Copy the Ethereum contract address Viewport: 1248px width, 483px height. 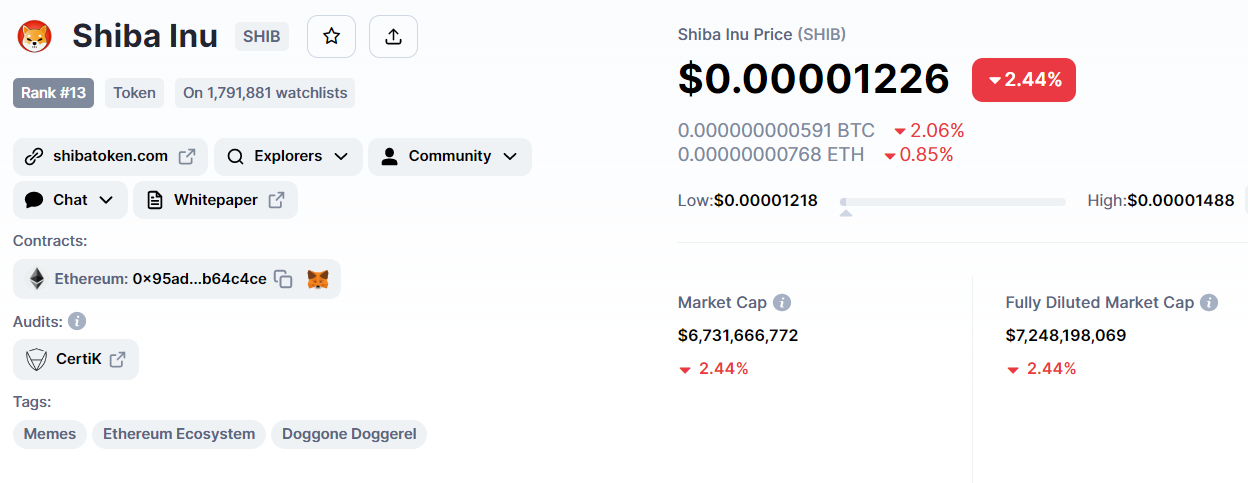(x=284, y=279)
